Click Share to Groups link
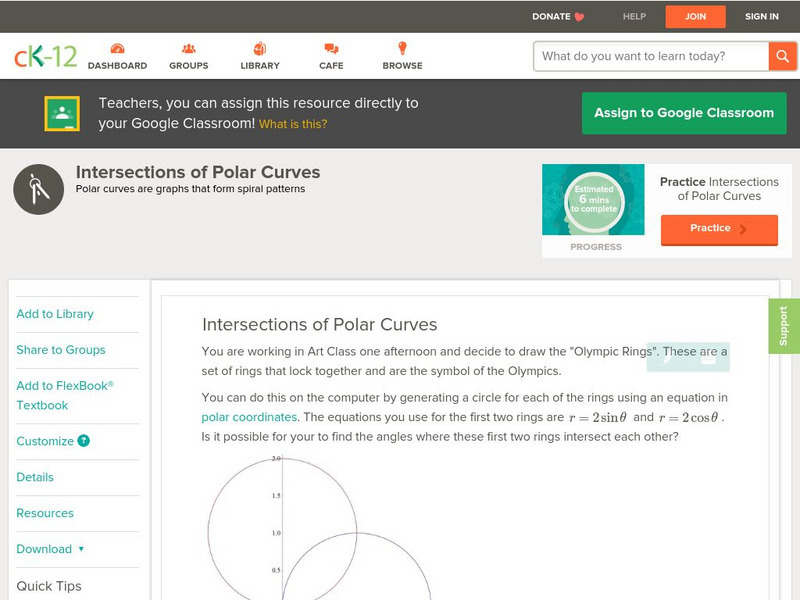This screenshot has width=800, height=600. (x=61, y=349)
